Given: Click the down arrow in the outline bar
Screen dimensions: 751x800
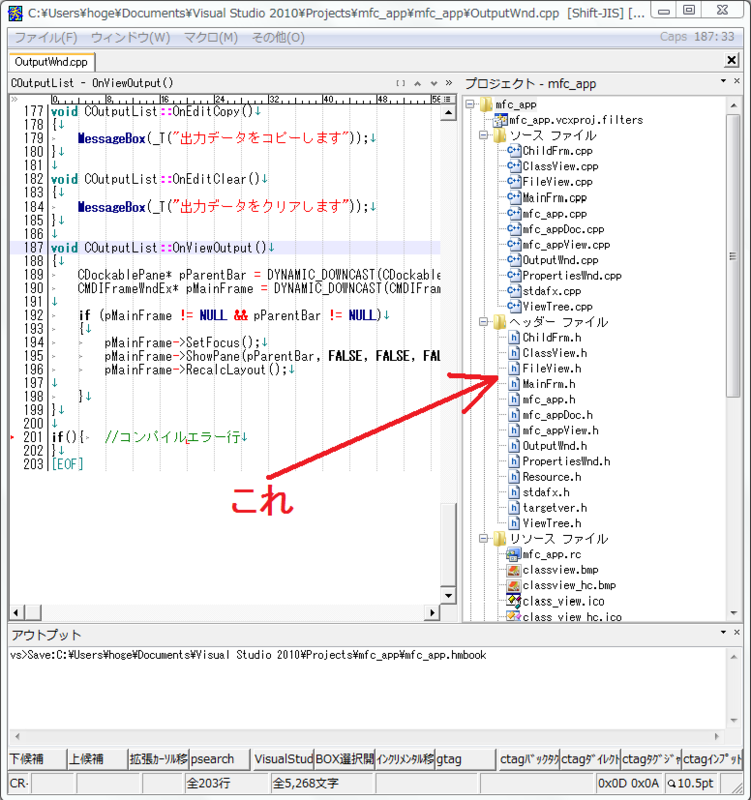Looking at the screenshot, I should click(434, 84).
